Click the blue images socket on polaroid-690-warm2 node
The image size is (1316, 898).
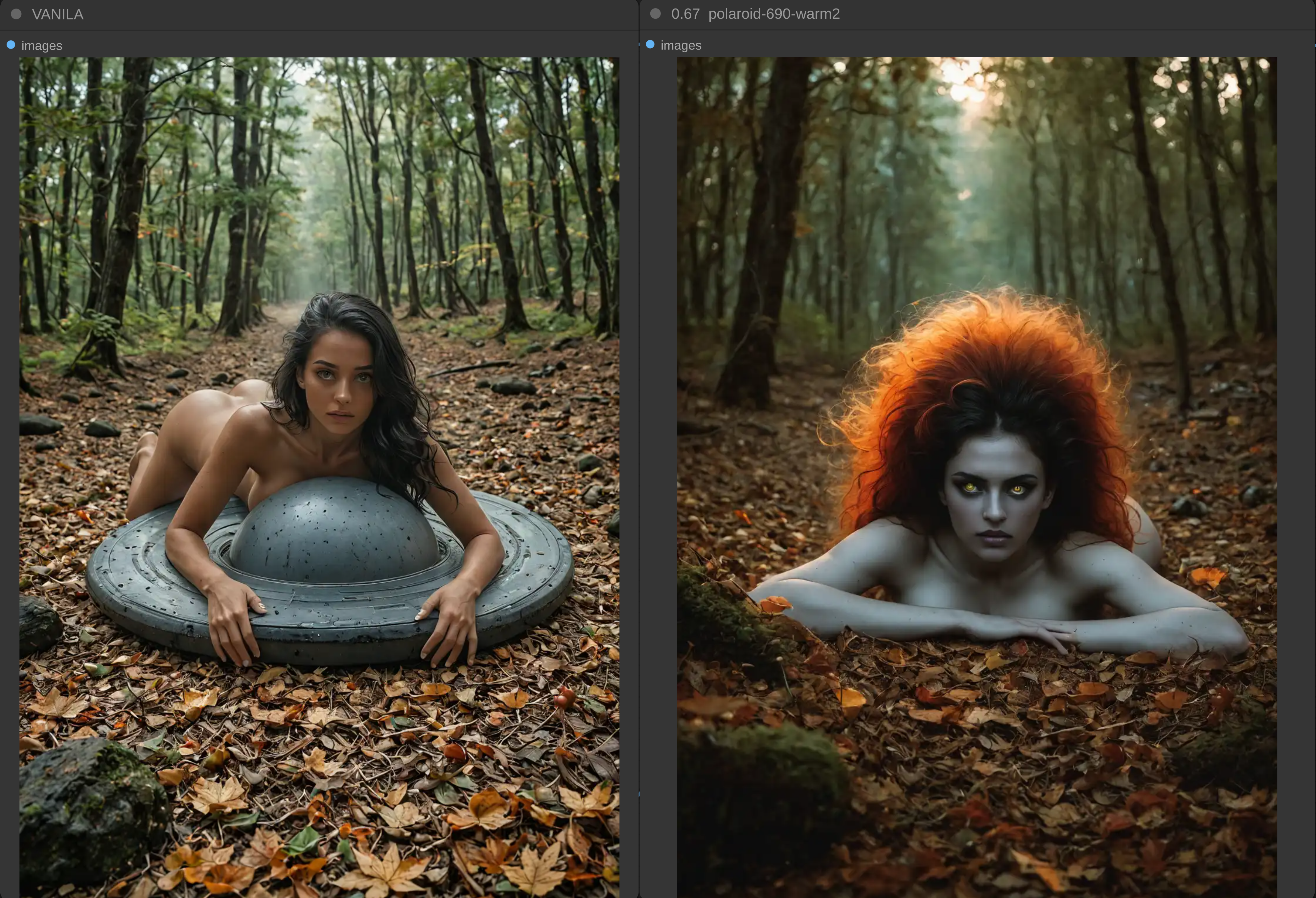650,44
